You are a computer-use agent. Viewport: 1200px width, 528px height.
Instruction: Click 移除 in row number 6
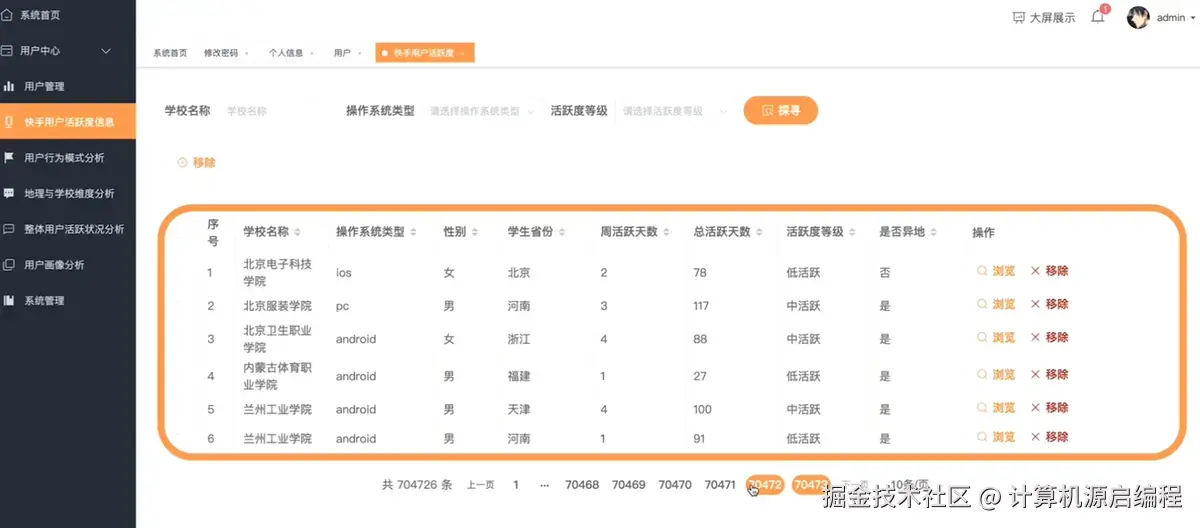(x=1049, y=437)
